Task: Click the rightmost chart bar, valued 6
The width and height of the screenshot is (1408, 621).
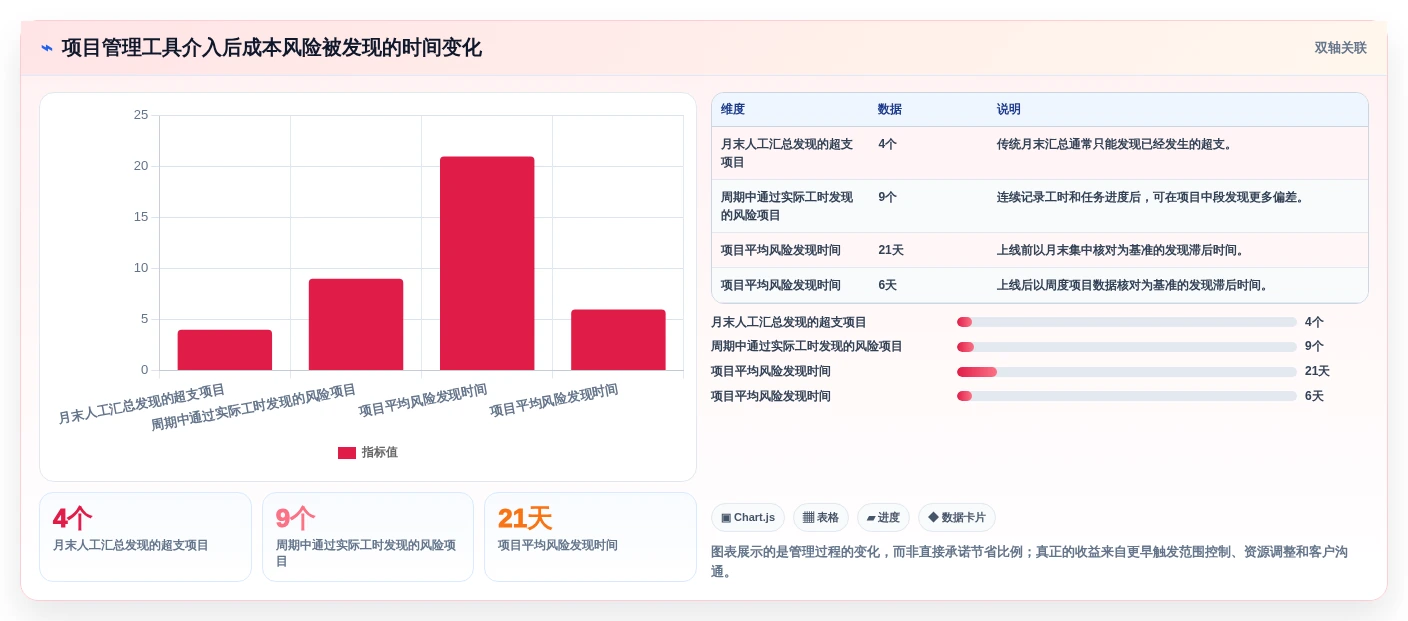Action: tap(618, 340)
